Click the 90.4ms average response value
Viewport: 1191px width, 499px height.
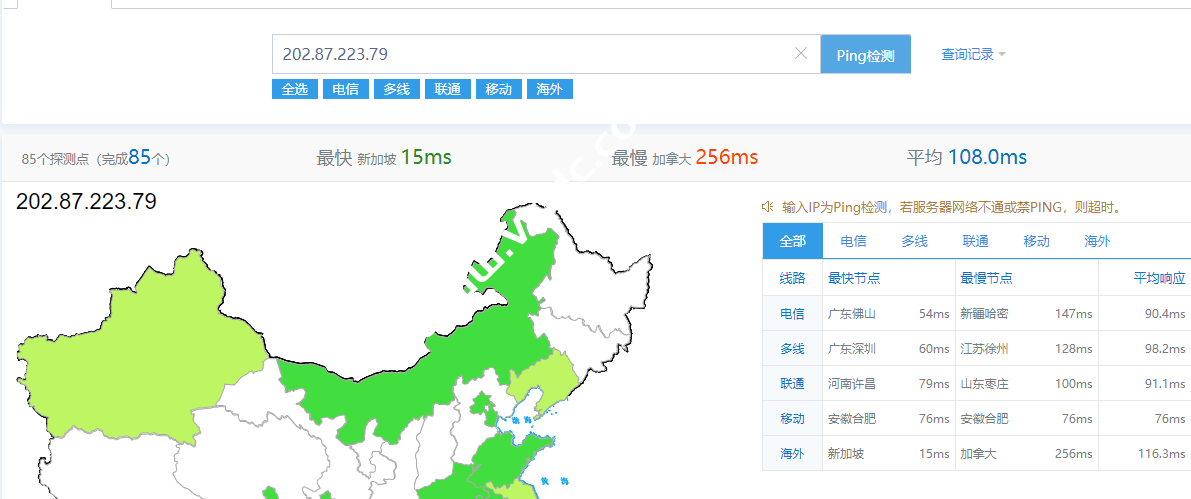pyautogui.click(x=1165, y=314)
